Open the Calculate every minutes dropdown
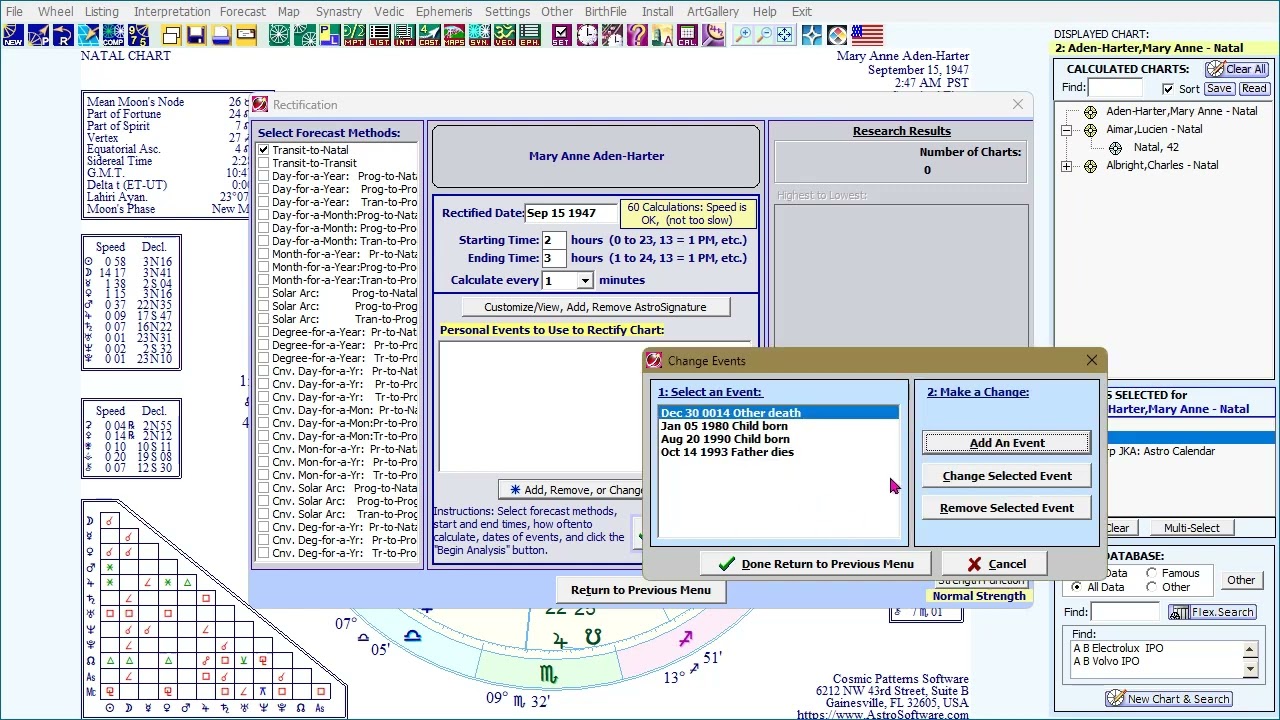The width and height of the screenshot is (1280, 720). 585,281
